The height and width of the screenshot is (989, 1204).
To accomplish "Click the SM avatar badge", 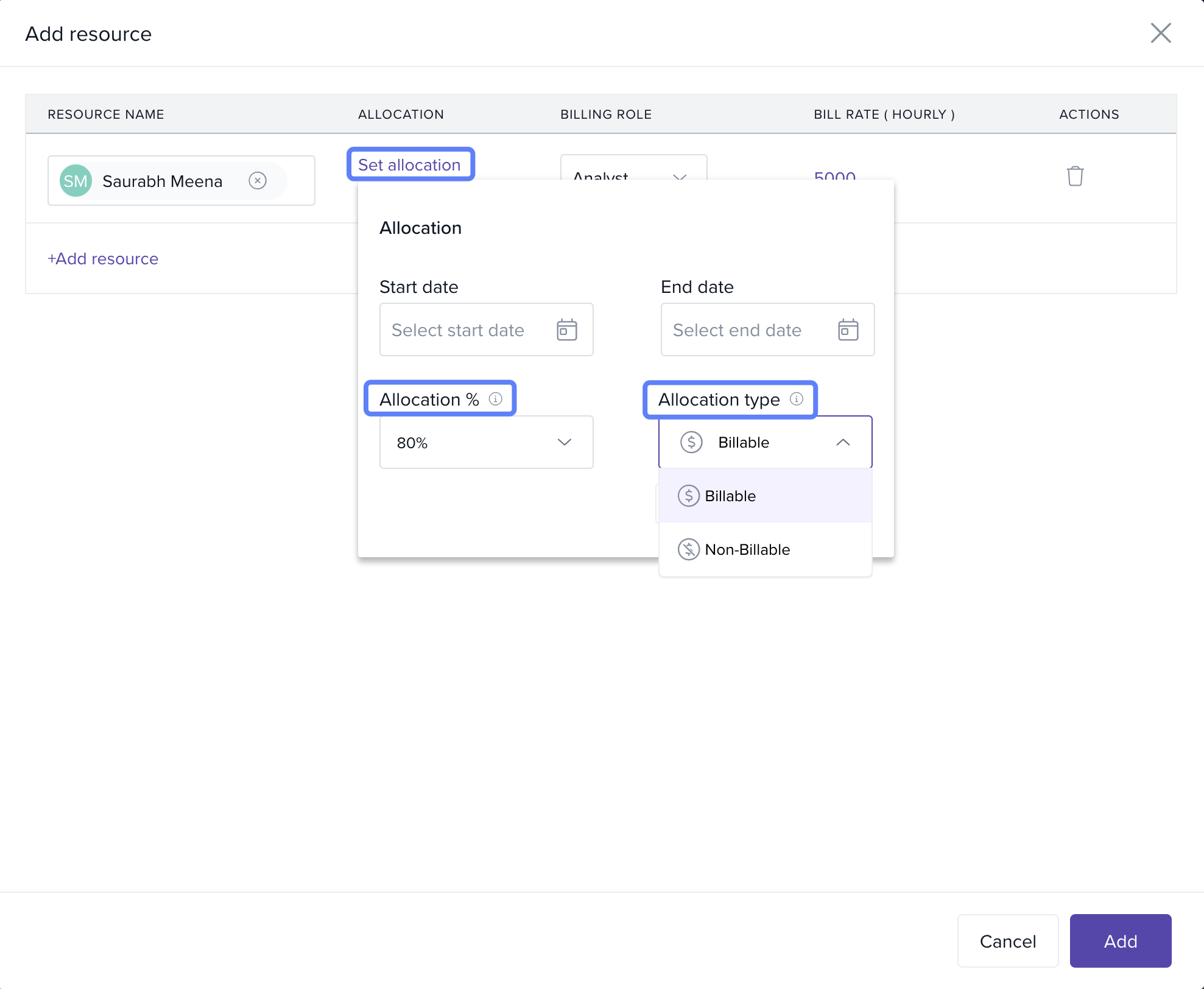I will 76,181.
